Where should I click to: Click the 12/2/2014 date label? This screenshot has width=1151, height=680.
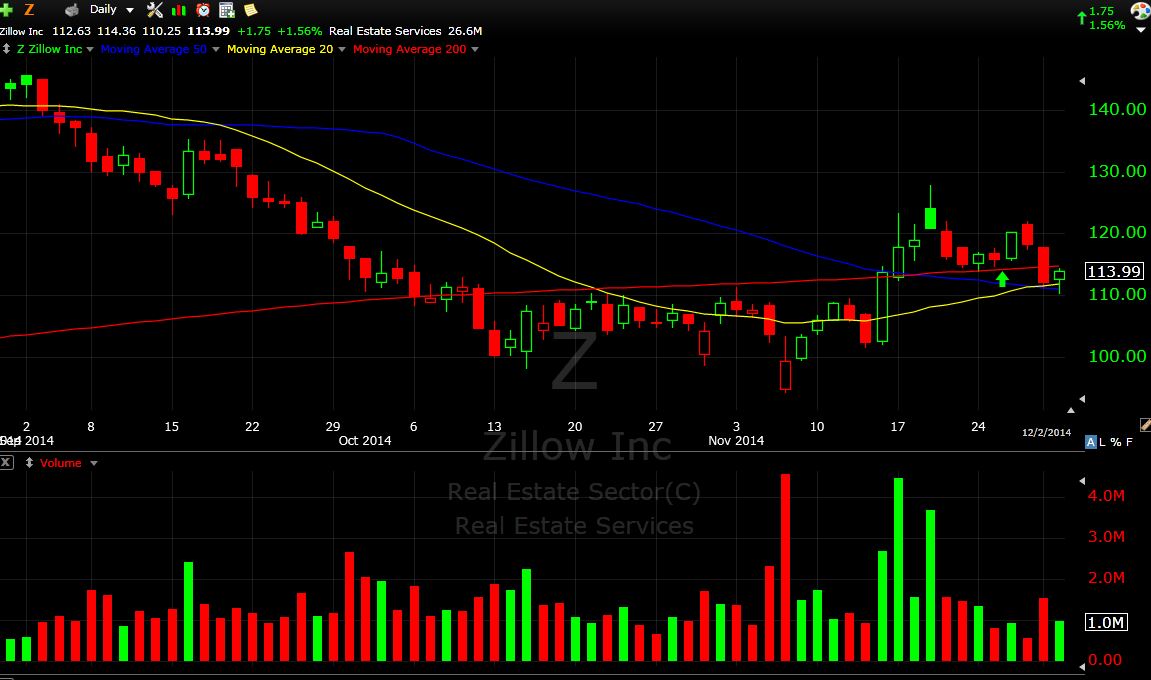1046,432
